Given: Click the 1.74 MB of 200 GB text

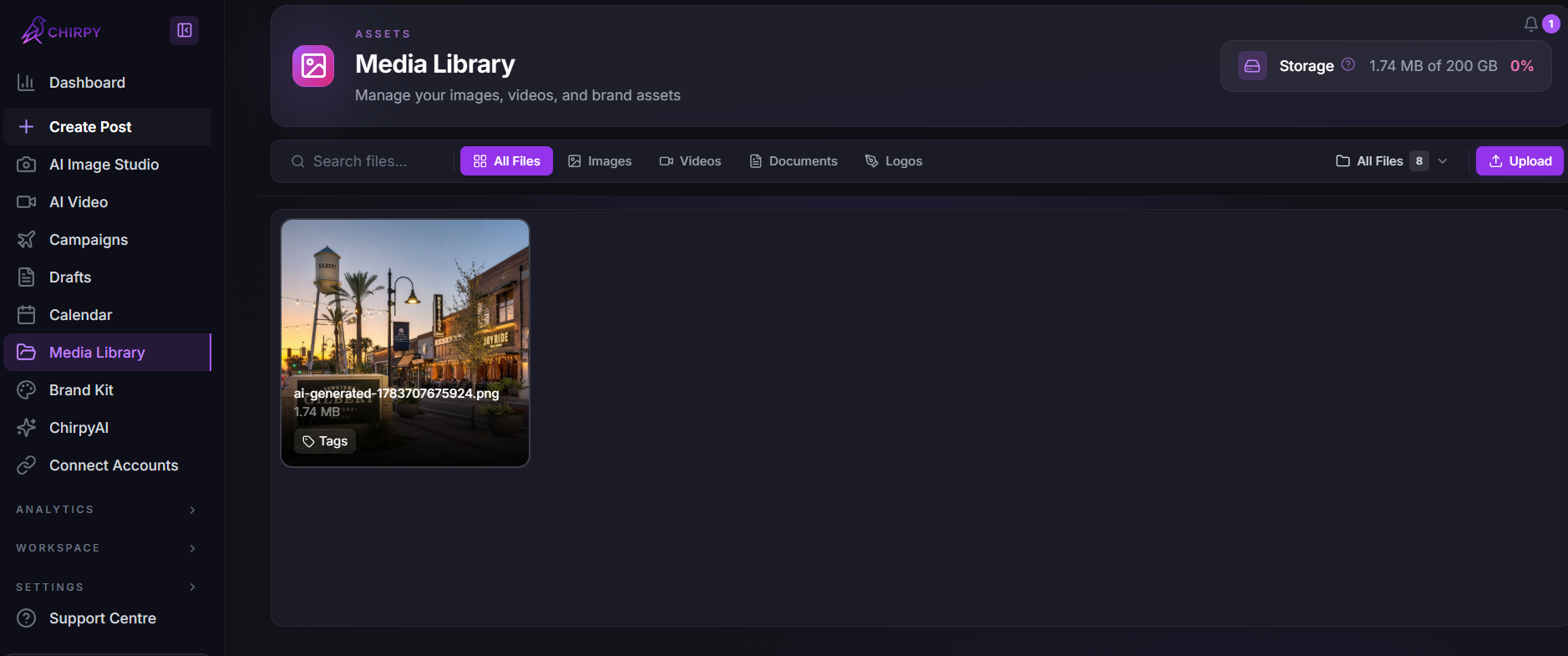Looking at the screenshot, I should click(x=1434, y=66).
